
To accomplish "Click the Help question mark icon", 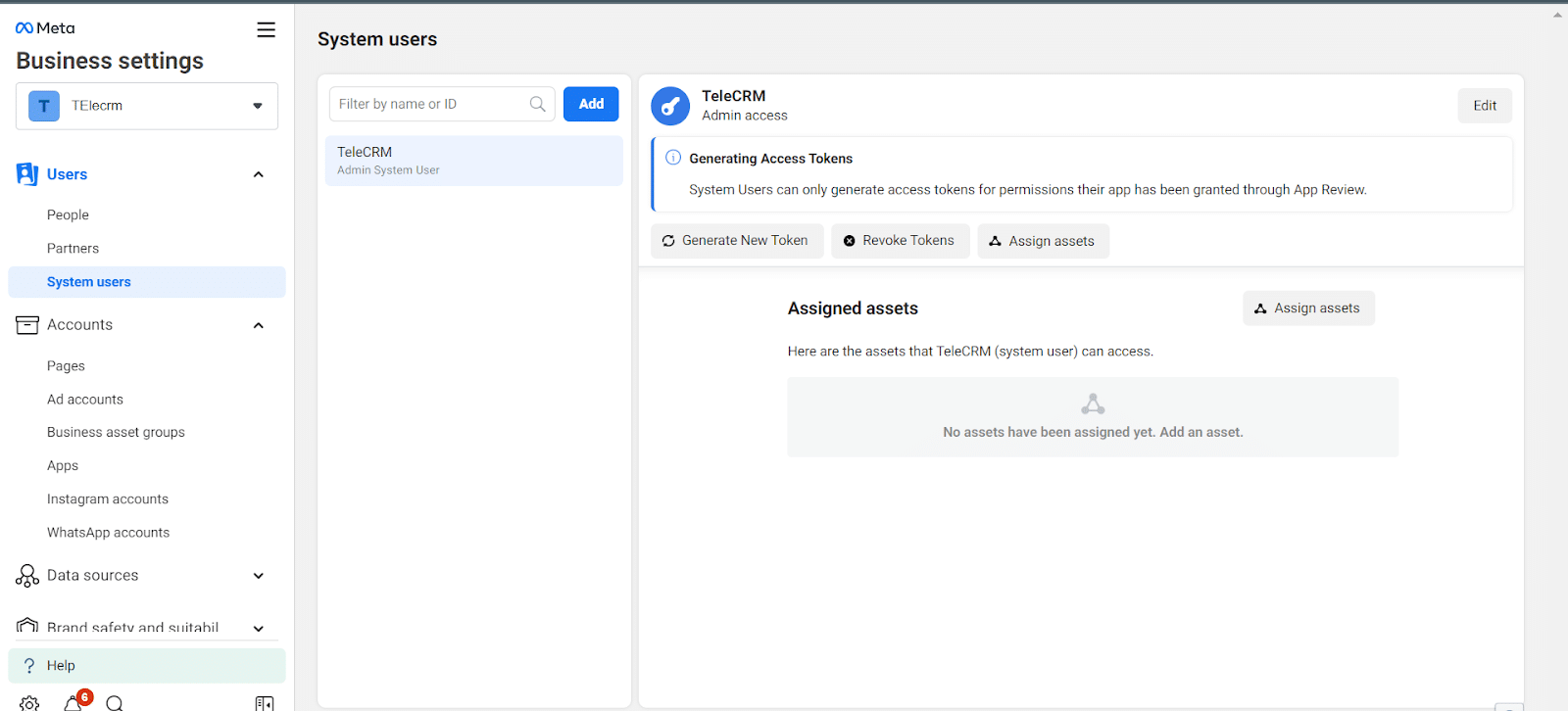I will [x=29, y=666].
